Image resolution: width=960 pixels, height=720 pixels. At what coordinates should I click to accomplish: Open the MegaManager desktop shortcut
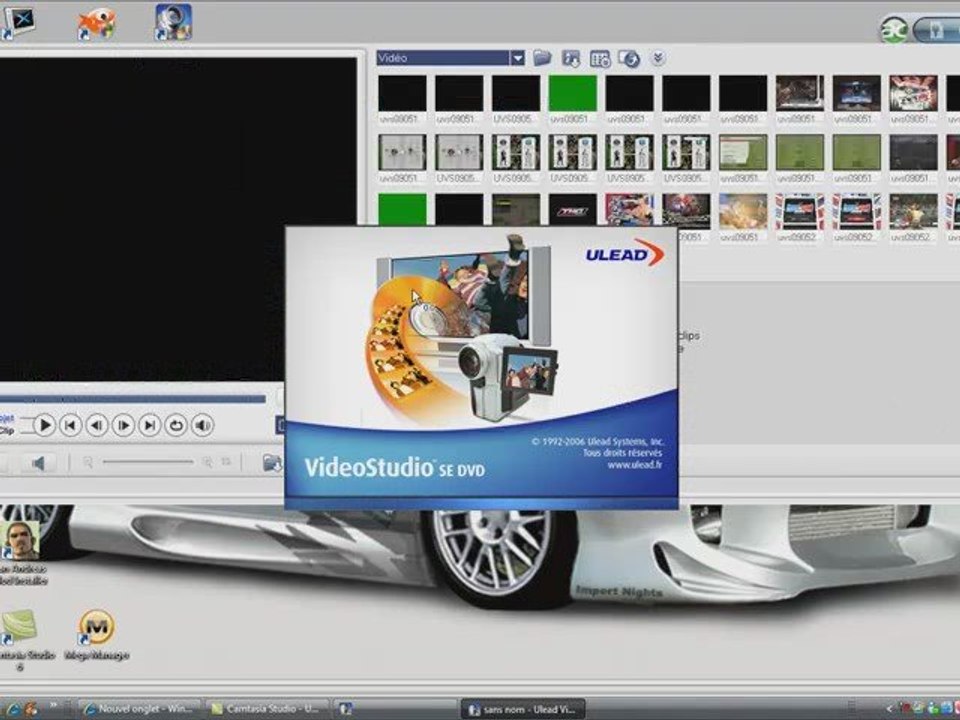click(97, 634)
